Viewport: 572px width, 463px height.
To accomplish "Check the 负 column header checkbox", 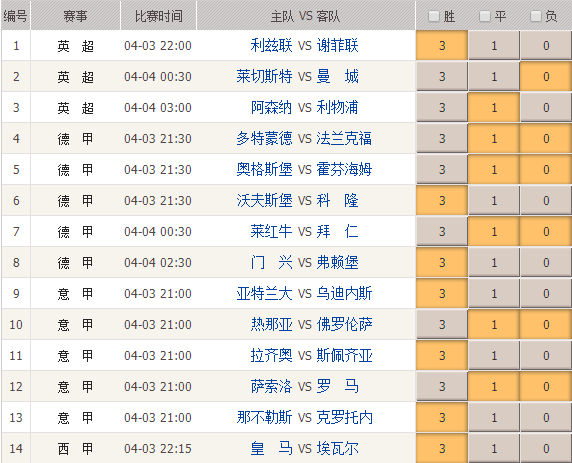I will [536, 16].
